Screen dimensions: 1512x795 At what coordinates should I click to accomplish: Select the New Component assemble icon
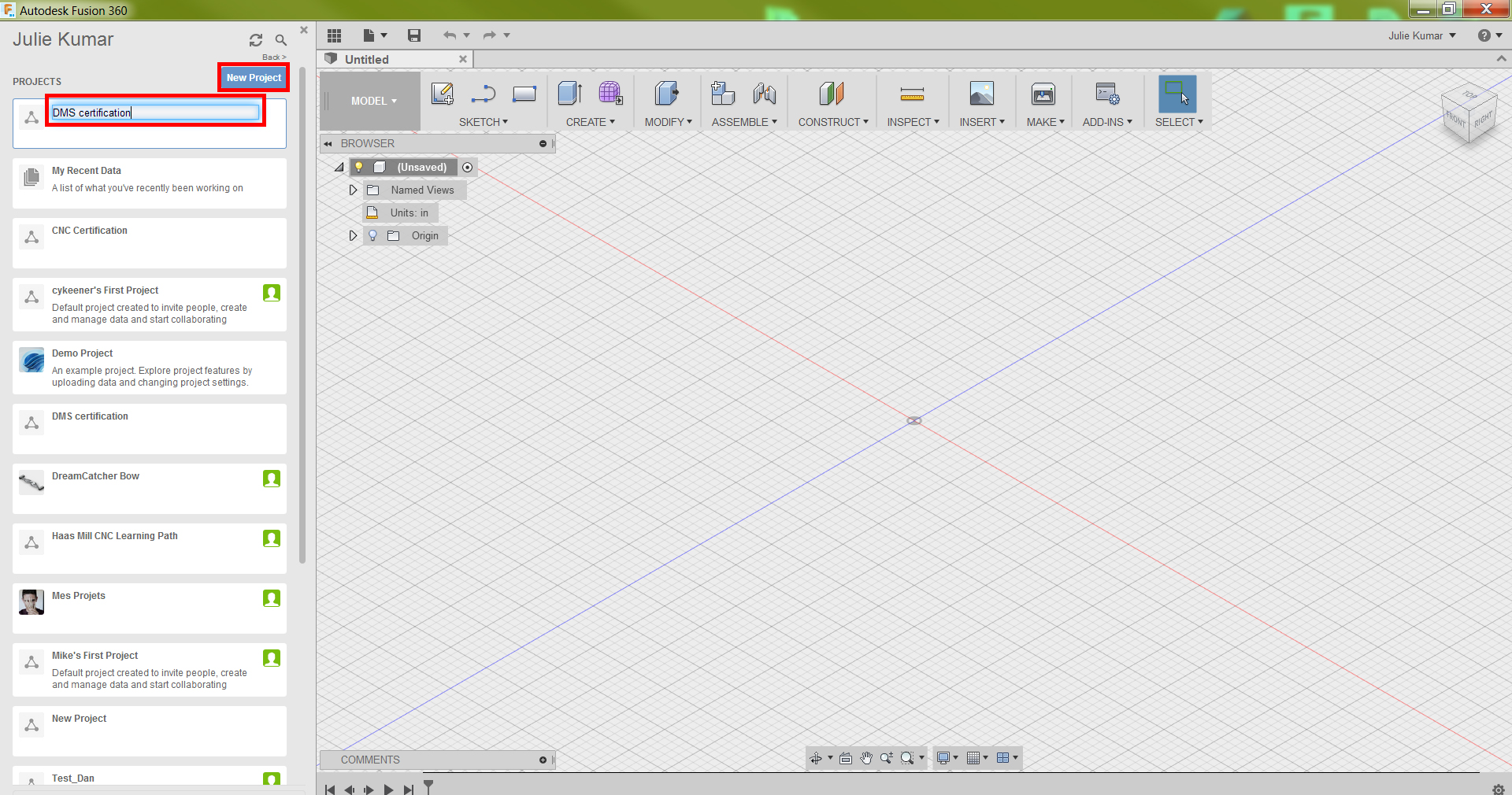coord(722,94)
